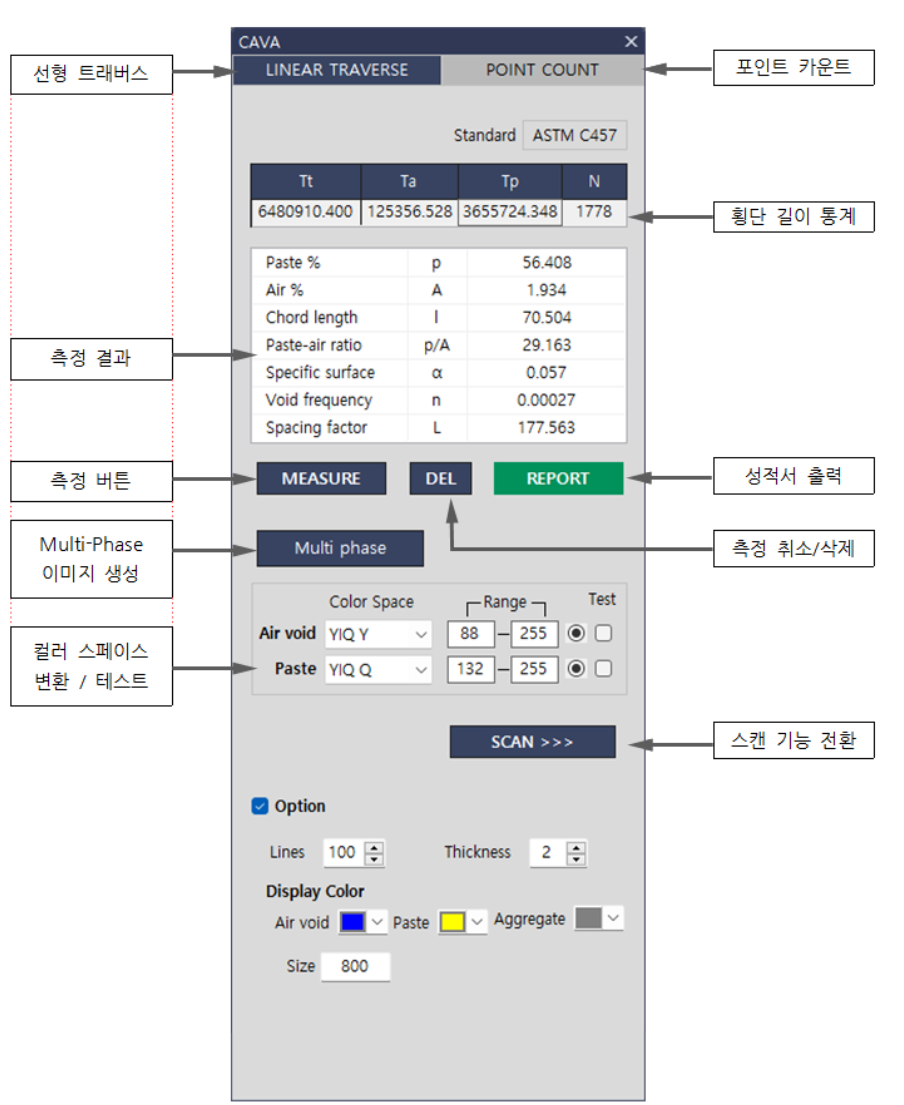
Task: Edit Paste range maximum 255
Action: click(534, 669)
